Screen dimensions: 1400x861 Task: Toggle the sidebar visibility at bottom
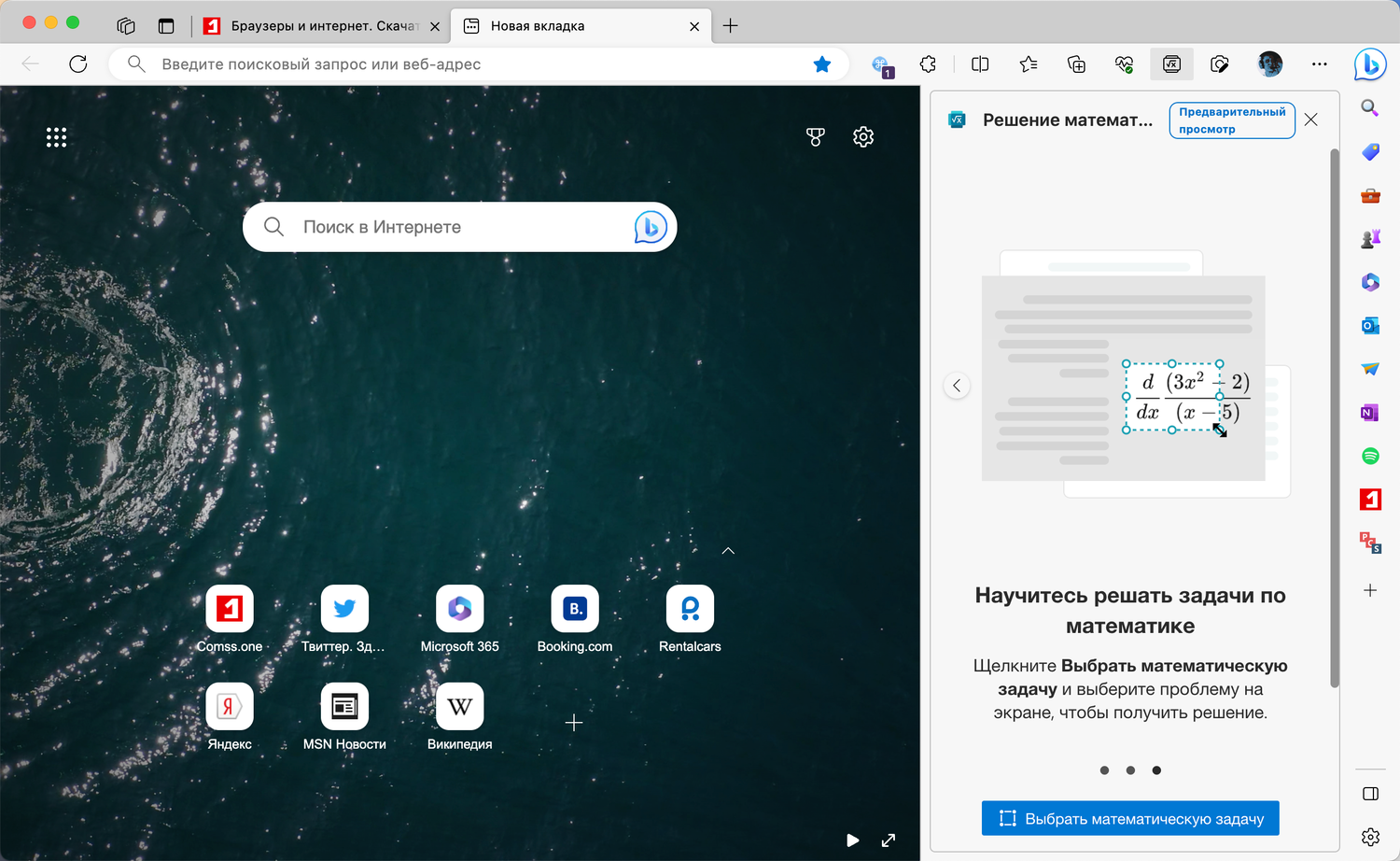1370,794
